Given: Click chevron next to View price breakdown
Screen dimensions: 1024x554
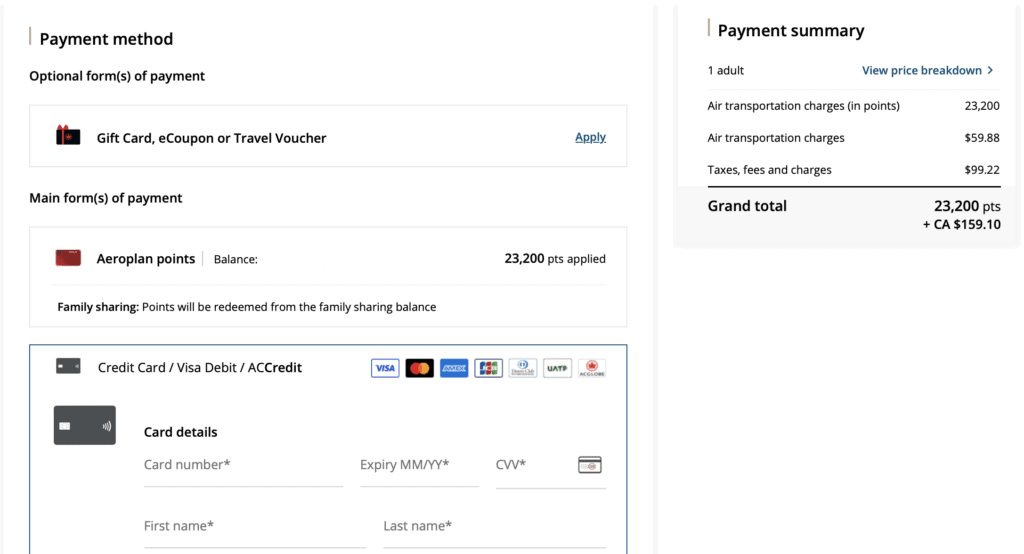Looking at the screenshot, I should [x=990, y=70].
